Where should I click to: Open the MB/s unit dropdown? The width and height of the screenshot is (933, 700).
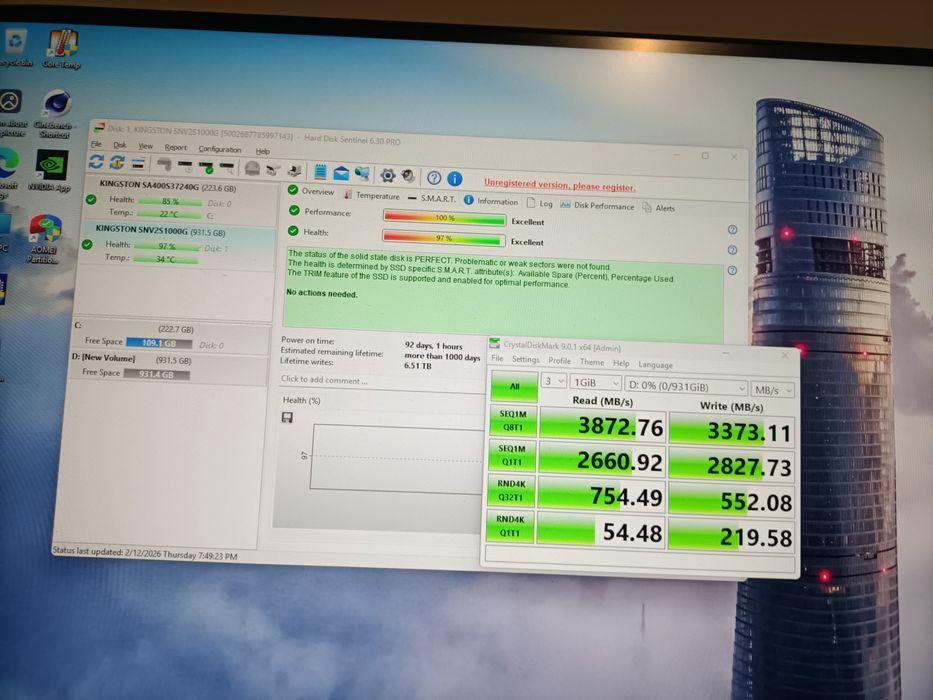[x=772, y=390]
